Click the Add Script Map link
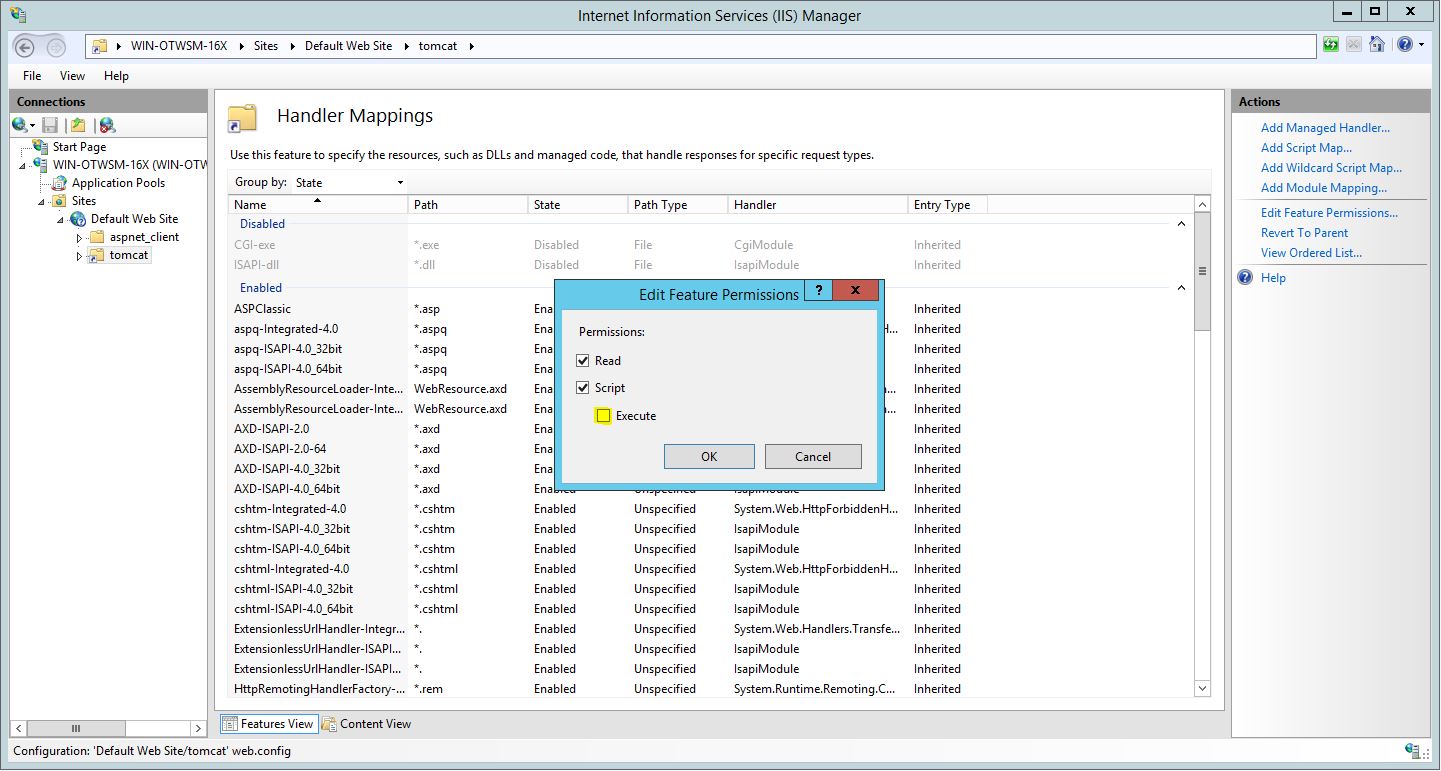Screen dimensions: 1441x771 (x=1306, y=148)
